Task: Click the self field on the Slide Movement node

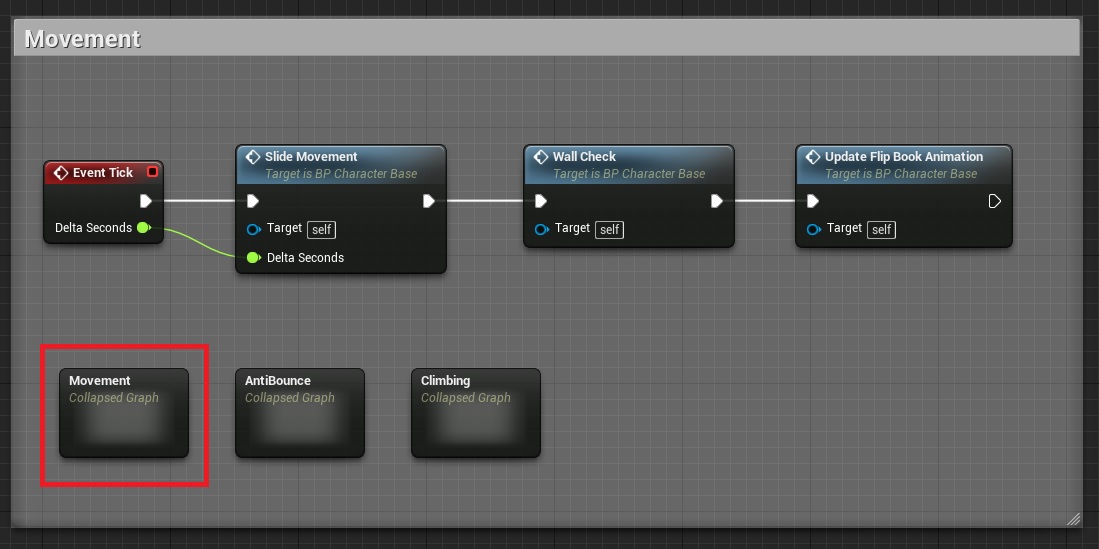Action: pyautogui.click(x=321, y=230)
